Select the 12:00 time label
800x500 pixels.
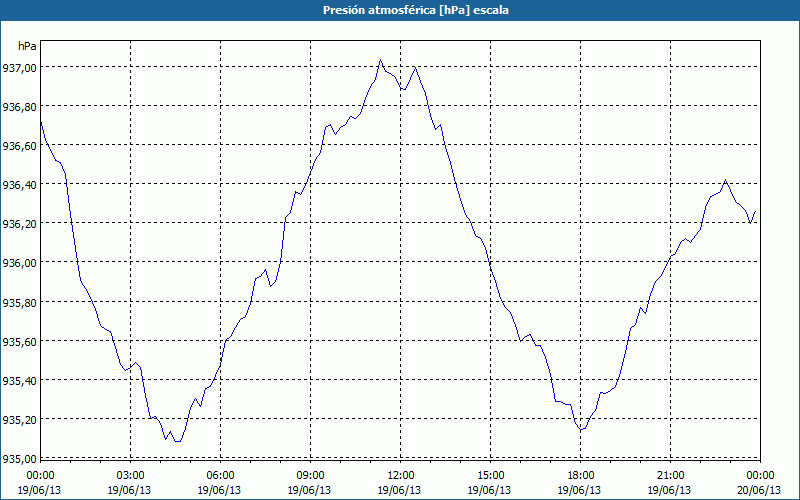click(x=401, y=475)
